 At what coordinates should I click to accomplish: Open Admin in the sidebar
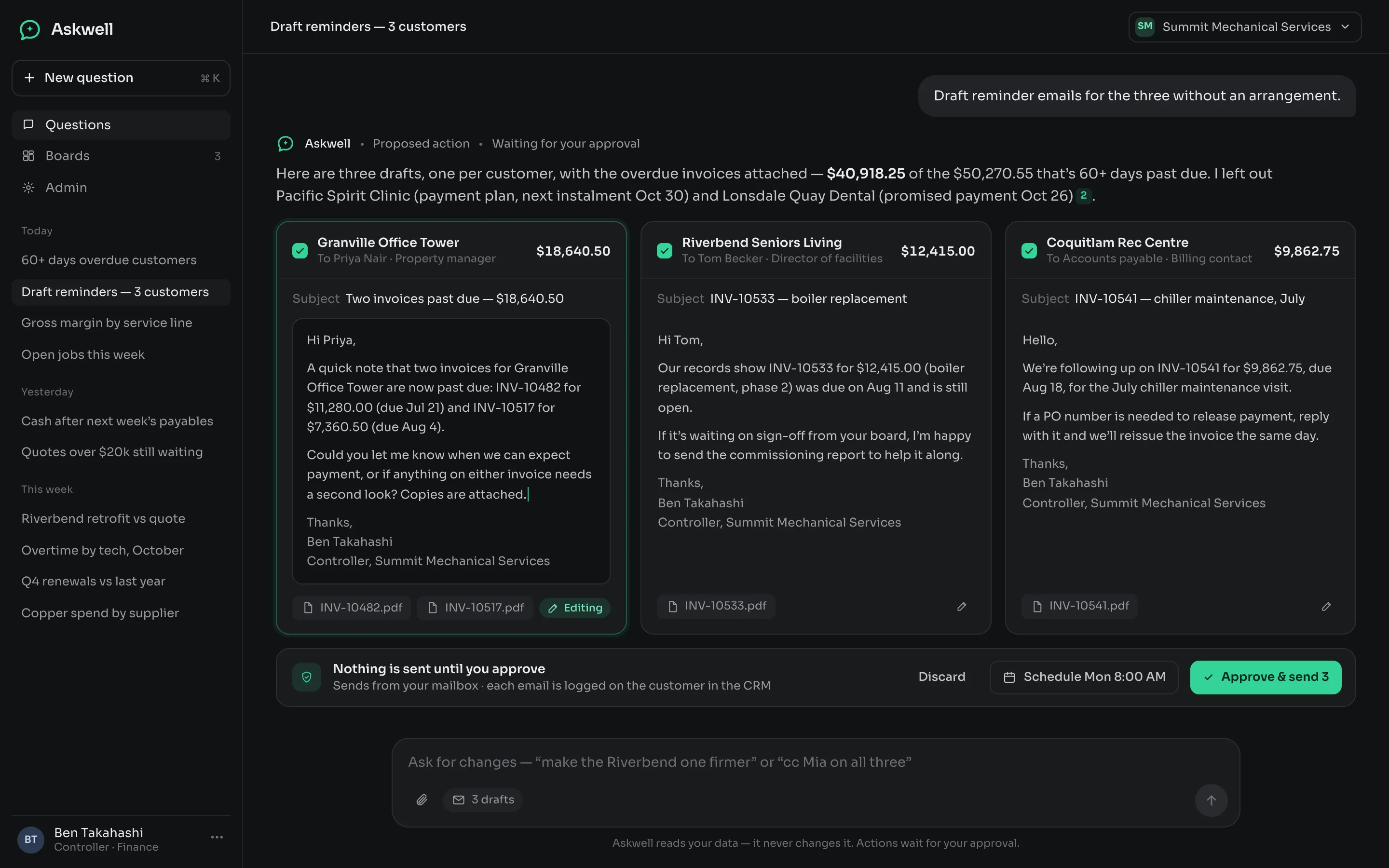coord(121,188)
